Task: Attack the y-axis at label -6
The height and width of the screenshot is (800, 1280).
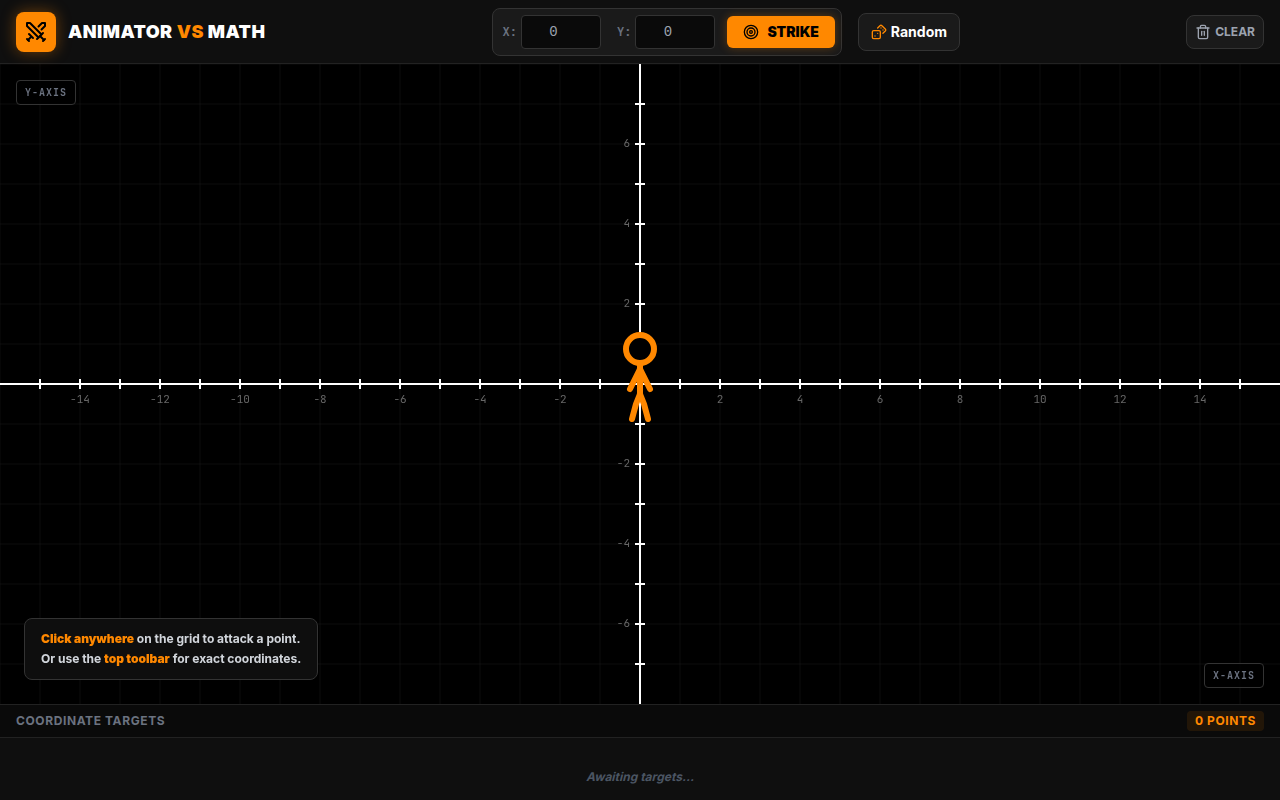Action: click(x=640, y=624)
